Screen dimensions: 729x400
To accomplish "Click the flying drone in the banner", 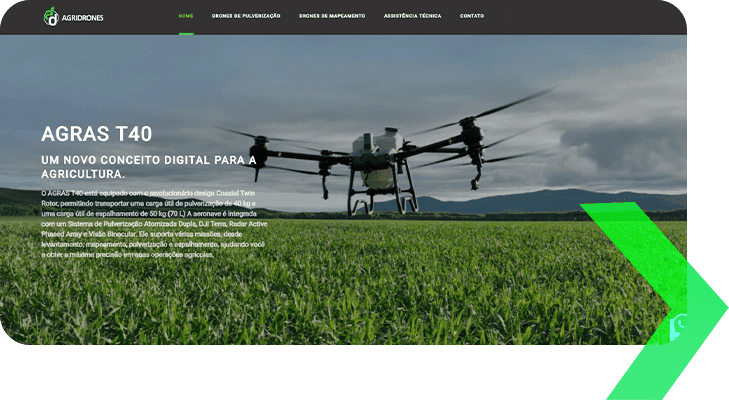I will [x=386, y=153].
